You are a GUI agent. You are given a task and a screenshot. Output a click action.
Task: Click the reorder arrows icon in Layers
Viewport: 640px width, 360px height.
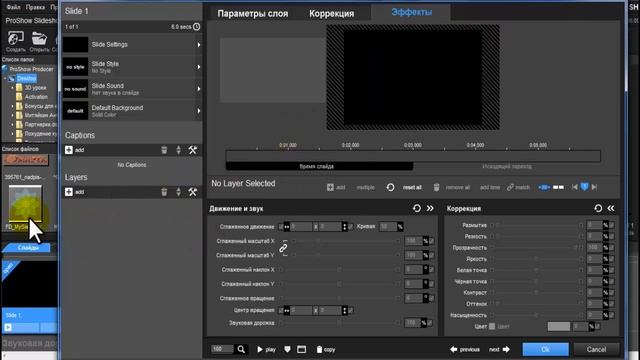(x=178, y=192)
